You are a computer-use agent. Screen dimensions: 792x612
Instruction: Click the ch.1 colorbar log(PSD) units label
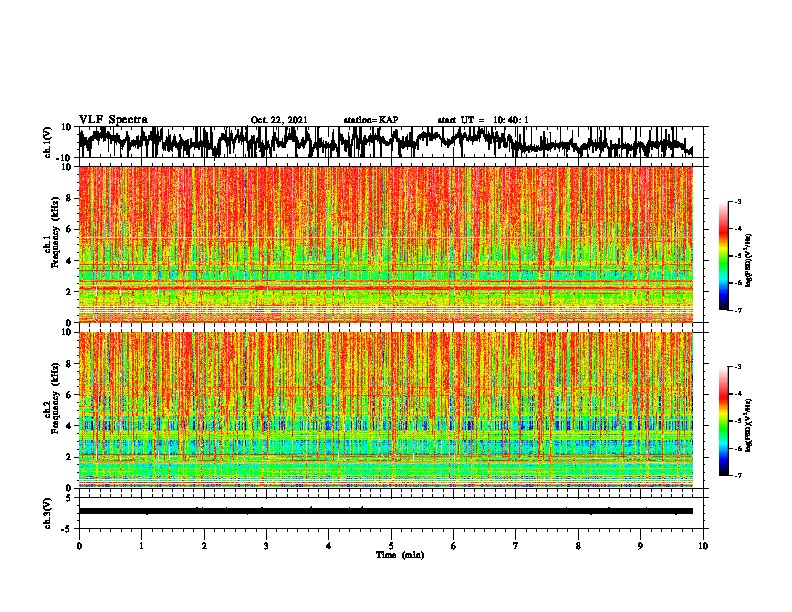[749, 261]
